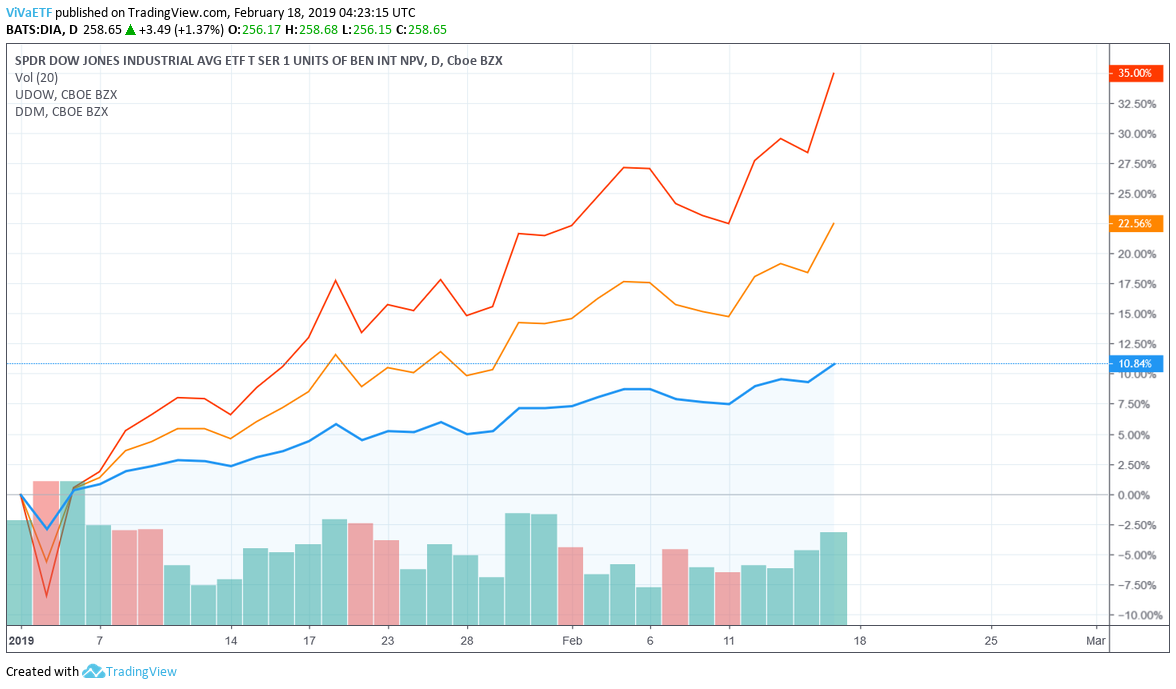Click the TradingView link beside 'Created with'

(x=141, y=672)
